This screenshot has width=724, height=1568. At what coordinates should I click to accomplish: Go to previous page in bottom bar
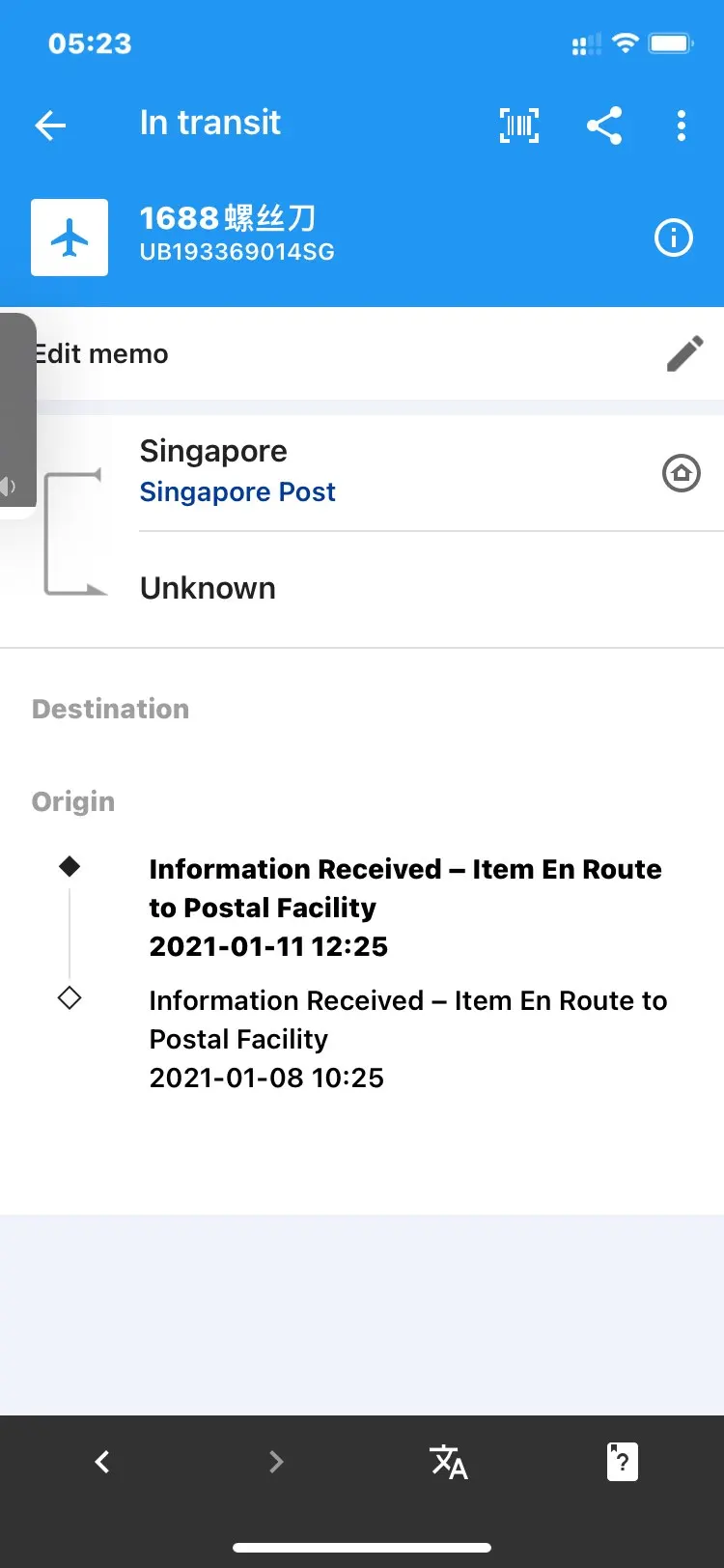(102, 1462)
